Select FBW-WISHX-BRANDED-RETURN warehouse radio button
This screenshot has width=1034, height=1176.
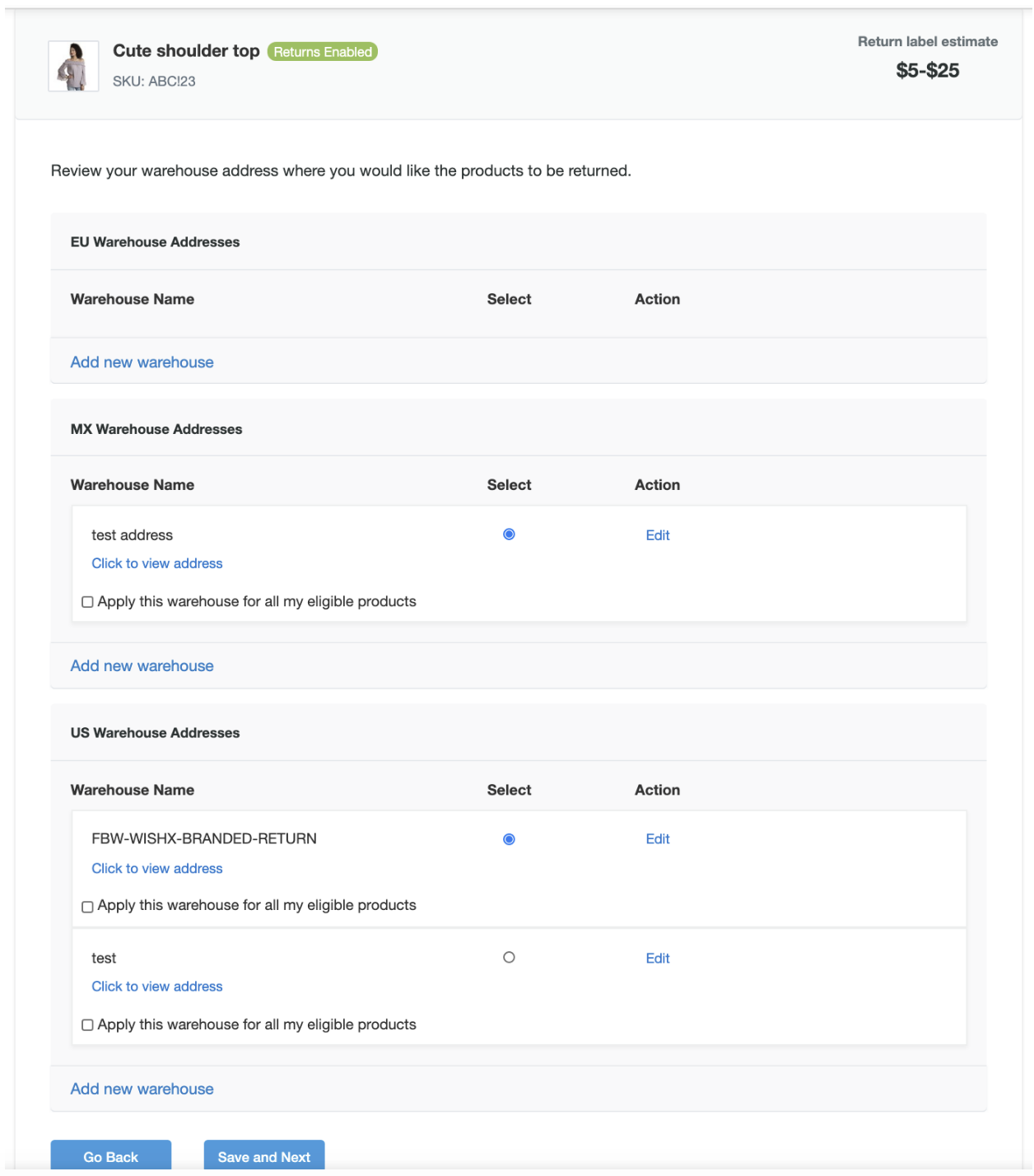509,839
